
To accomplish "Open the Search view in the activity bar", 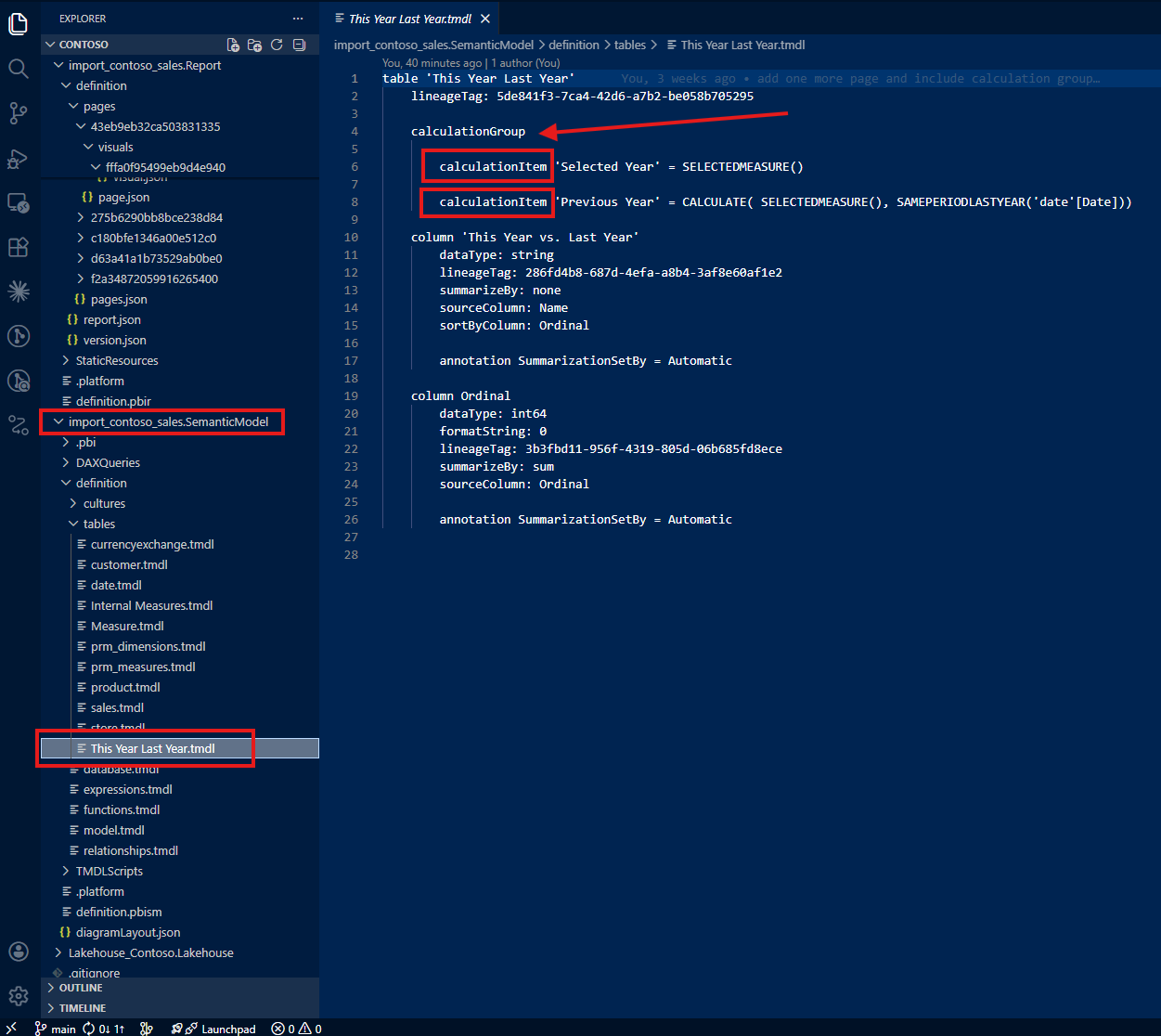I will click(18, 68).
